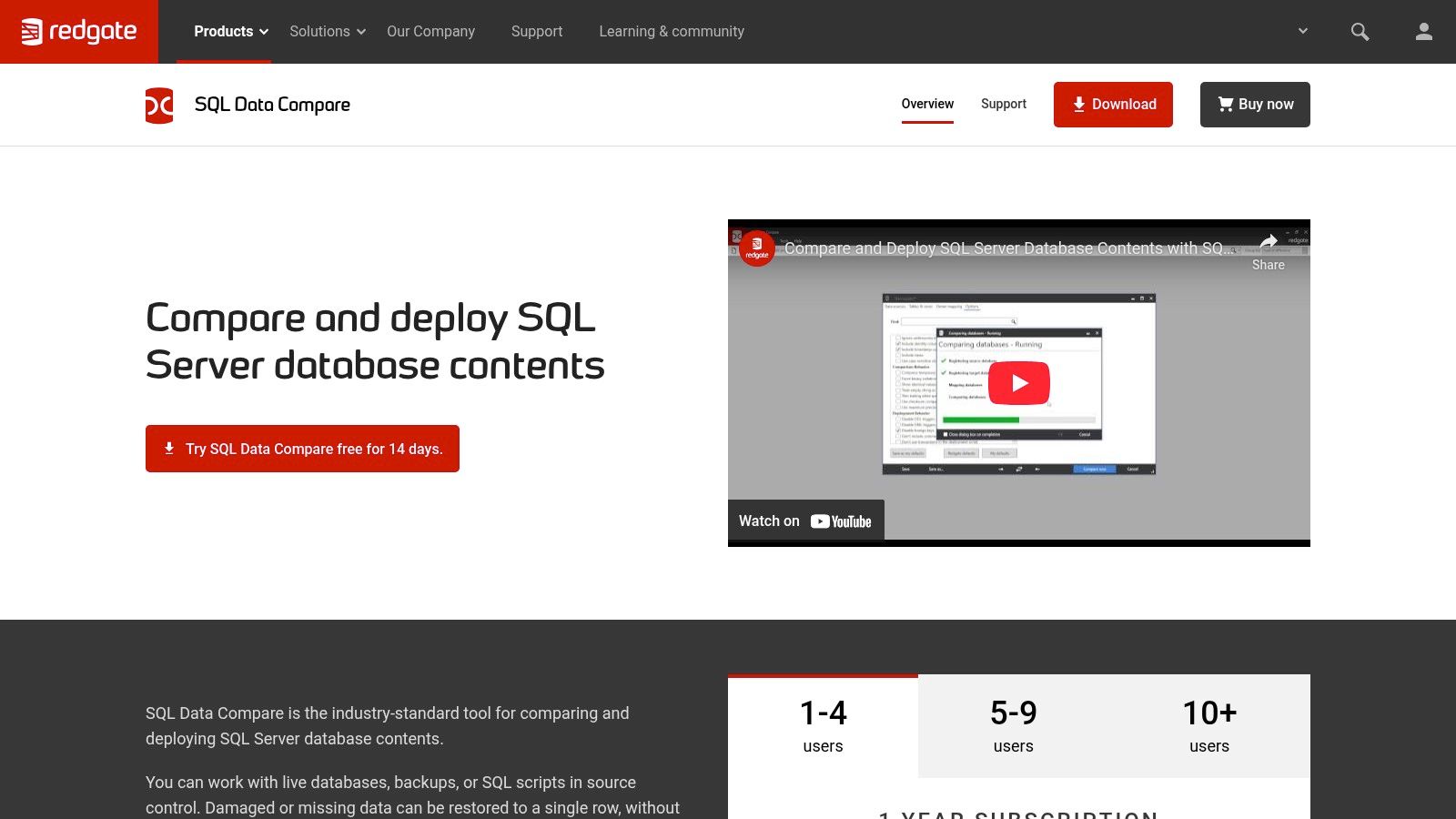Select the 5-9 users pricing option
Screen dimensions: 1456x819
tap(1013, 725)
